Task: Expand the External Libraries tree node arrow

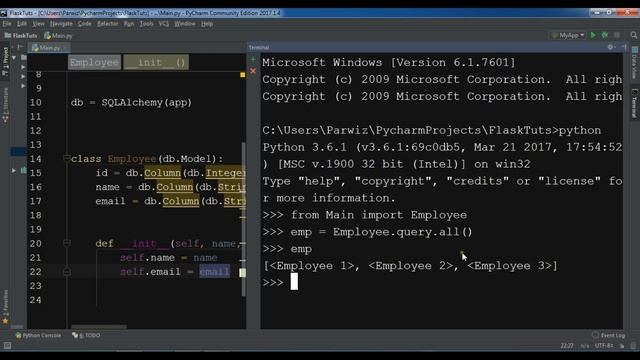Action: click(x=14, y=170)
